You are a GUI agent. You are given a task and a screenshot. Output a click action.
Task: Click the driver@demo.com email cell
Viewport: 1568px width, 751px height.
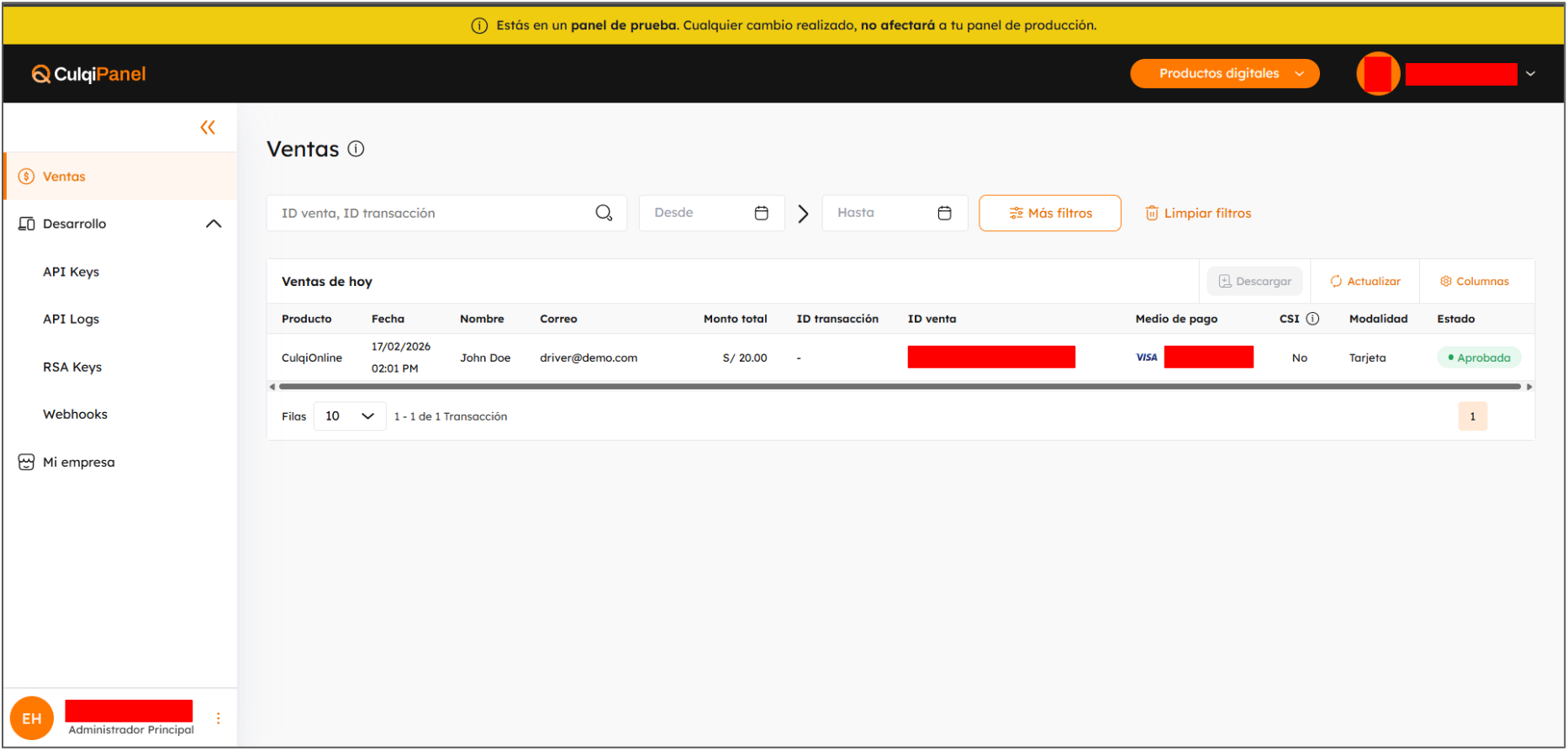pyautogui.click(x=589, y=357)
